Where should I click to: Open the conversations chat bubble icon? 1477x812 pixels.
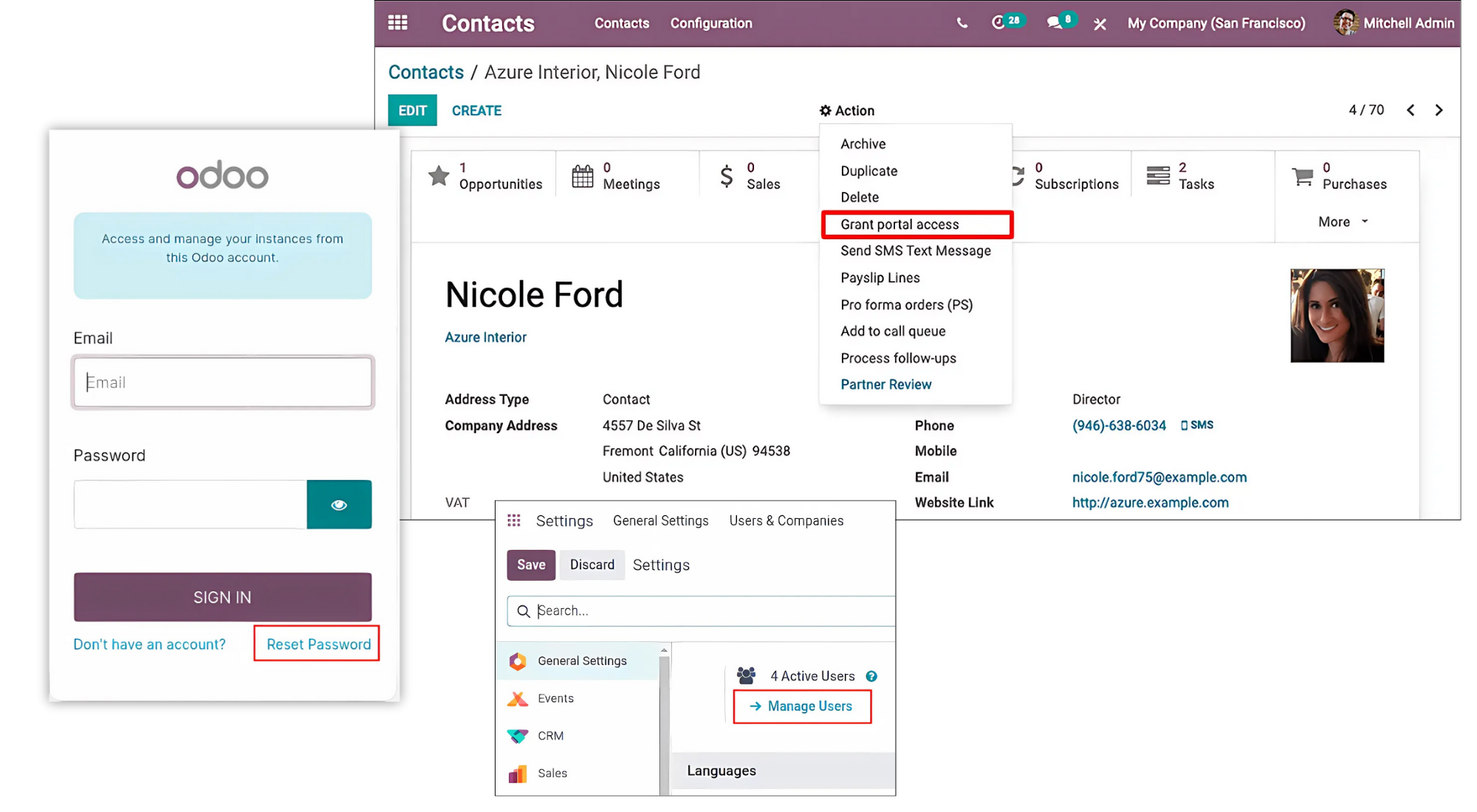[1055, 23]
